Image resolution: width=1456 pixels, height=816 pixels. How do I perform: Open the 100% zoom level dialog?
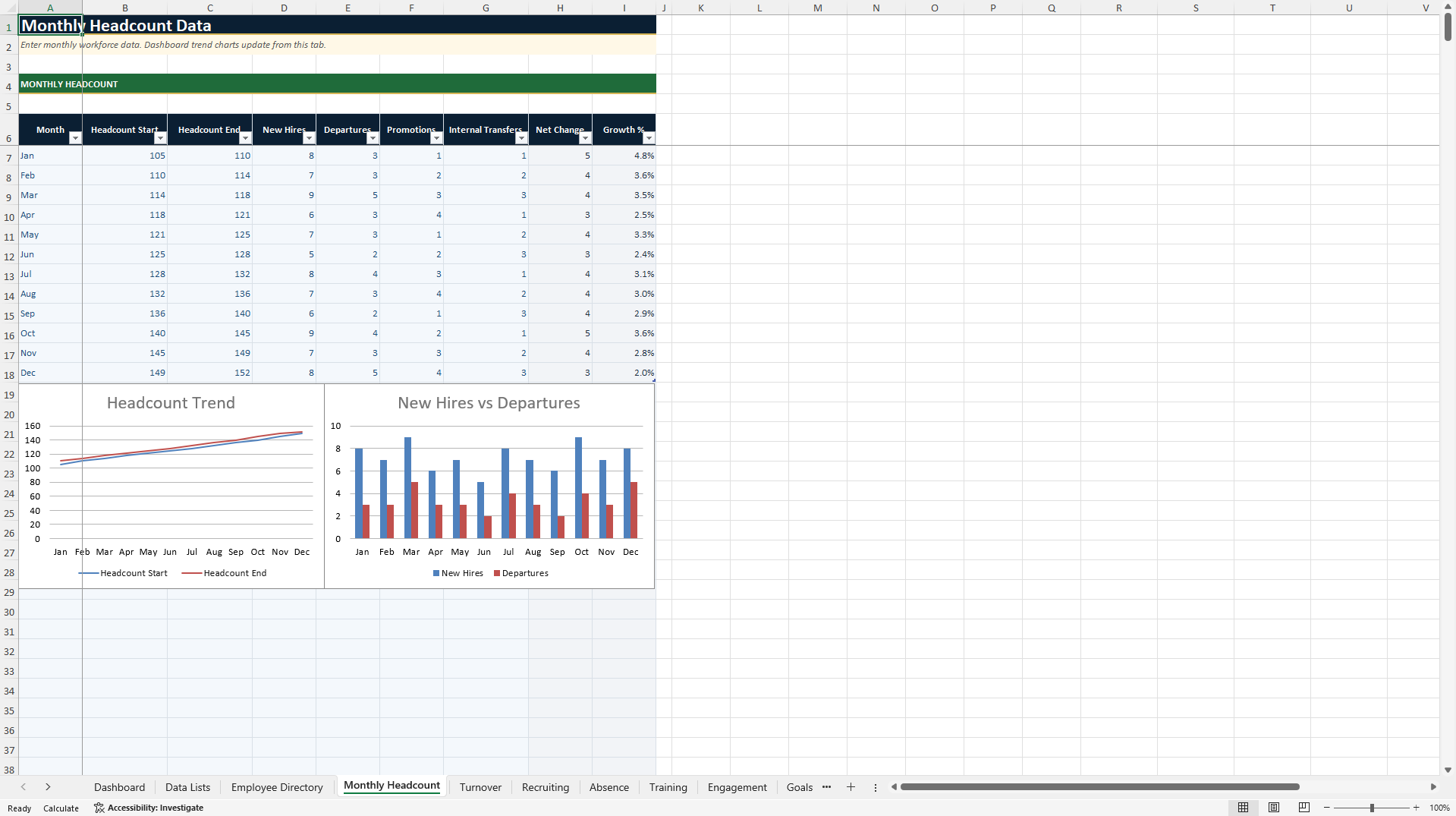1439,808
